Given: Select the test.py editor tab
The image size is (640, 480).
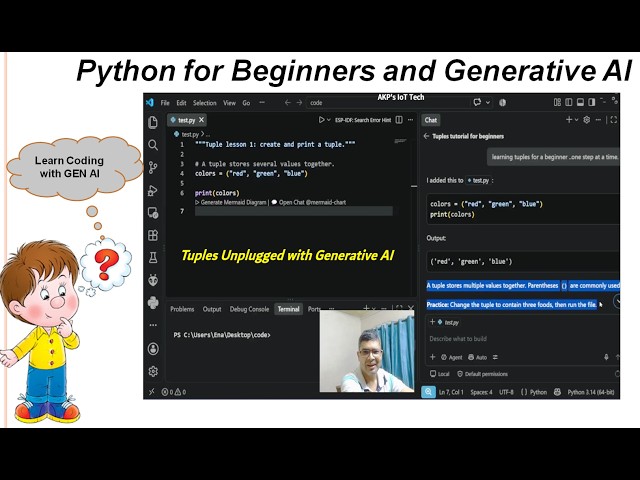Looking at the screenshot, I should tap(187, 120).
